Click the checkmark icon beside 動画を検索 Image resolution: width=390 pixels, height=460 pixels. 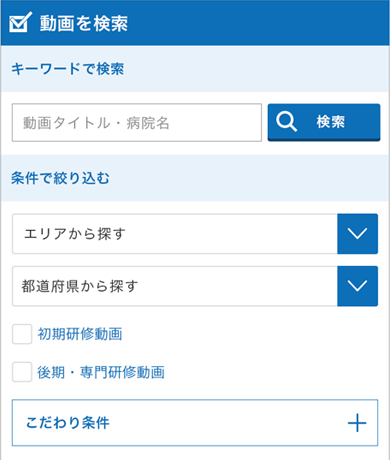click(21, 22)
